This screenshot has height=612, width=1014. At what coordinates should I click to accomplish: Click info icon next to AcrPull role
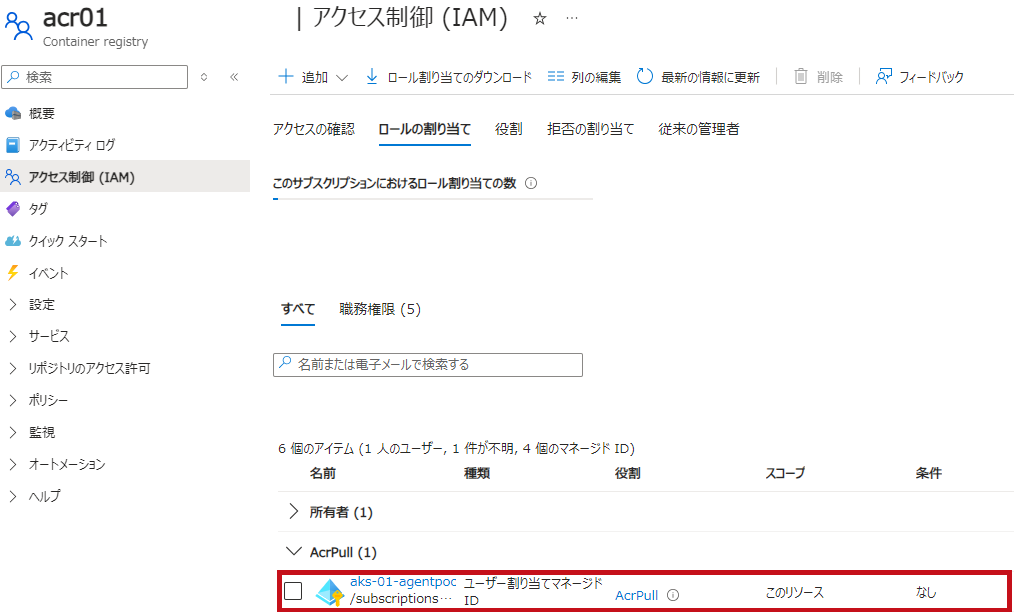click(673, 595)
